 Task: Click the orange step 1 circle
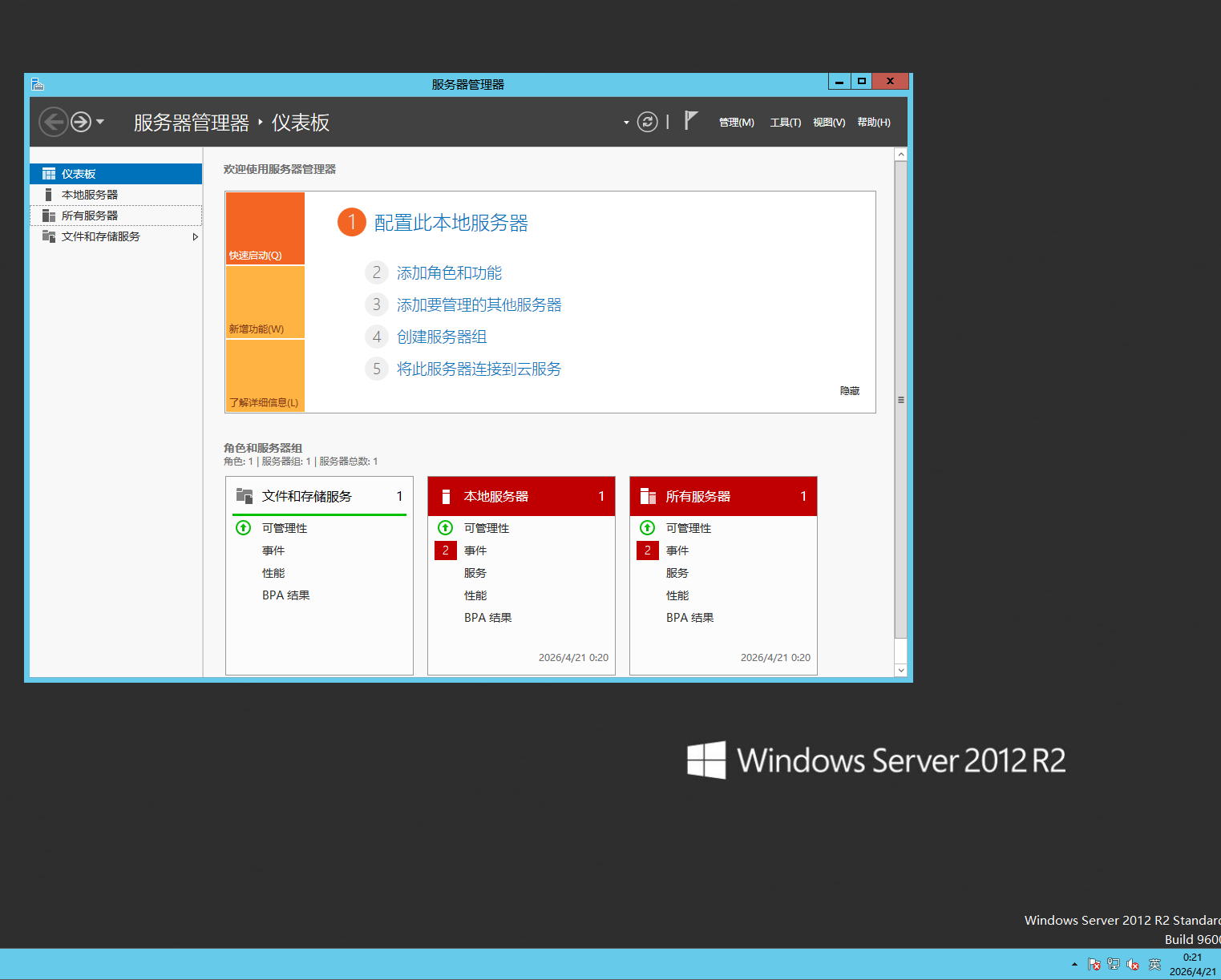pyautogui.click(x=352, y=222)
